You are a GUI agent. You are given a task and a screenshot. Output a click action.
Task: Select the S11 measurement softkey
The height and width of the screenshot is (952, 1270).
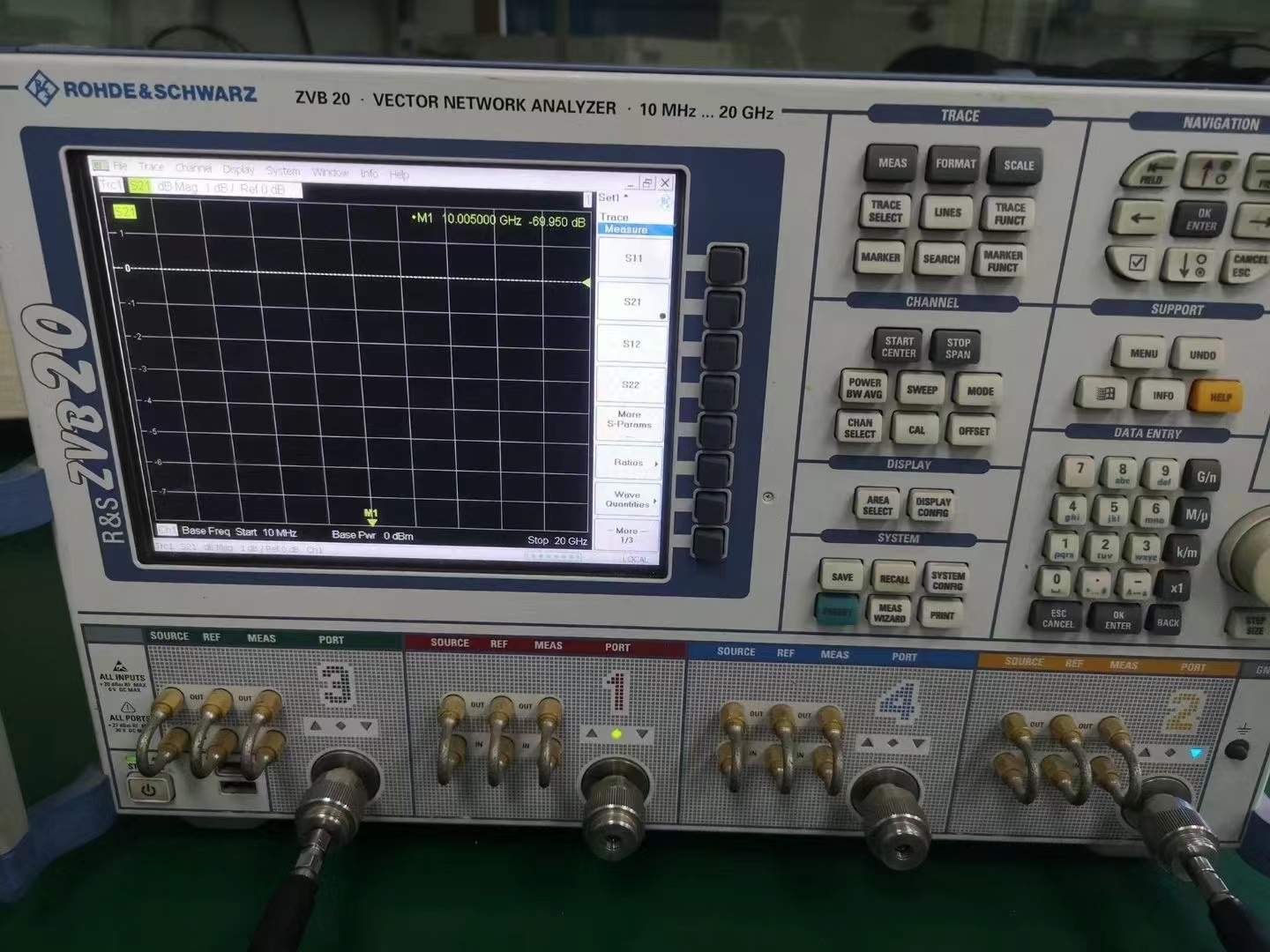632,258
